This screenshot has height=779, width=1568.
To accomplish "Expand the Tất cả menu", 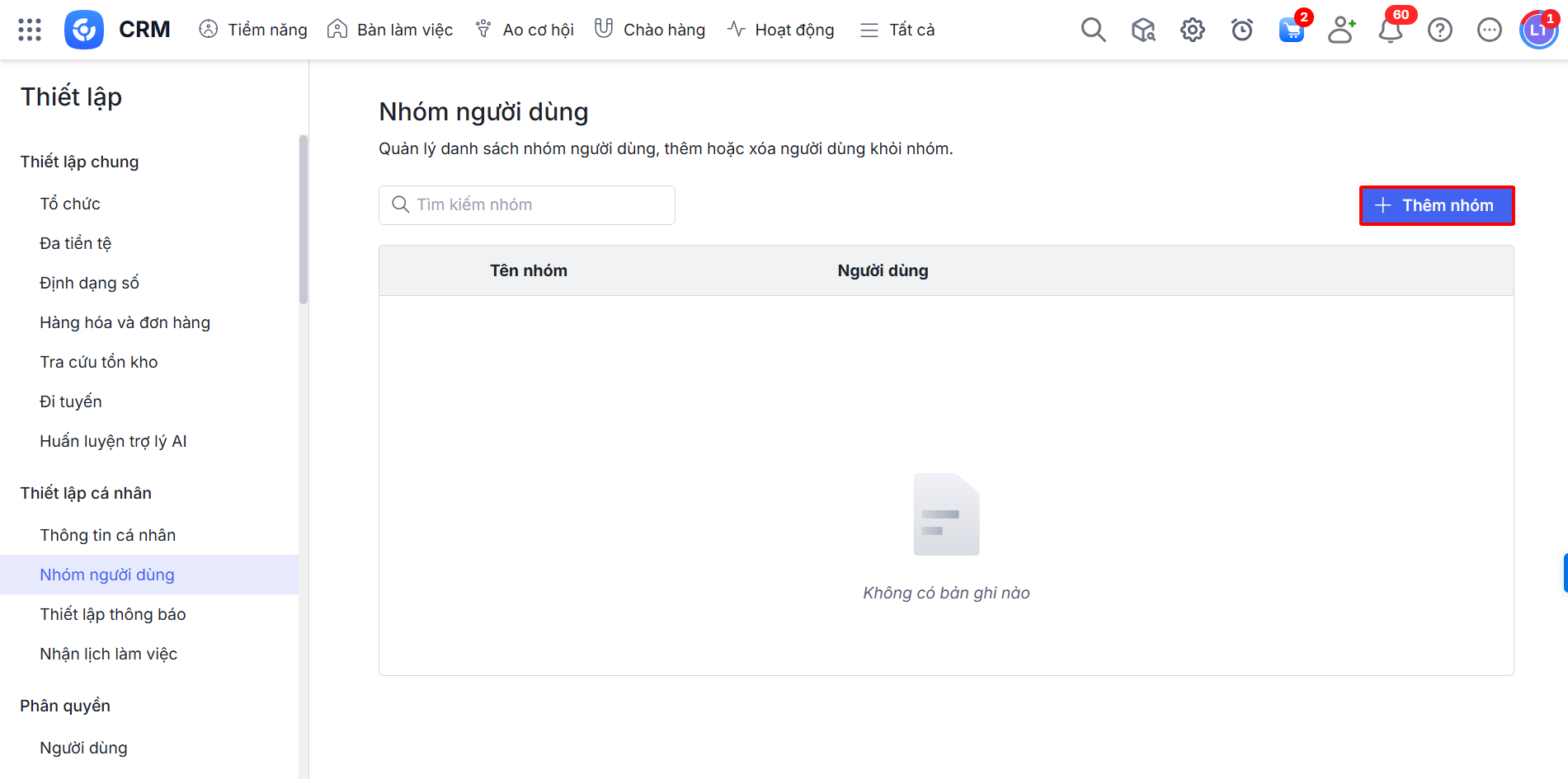I will (x=897, y=30).
